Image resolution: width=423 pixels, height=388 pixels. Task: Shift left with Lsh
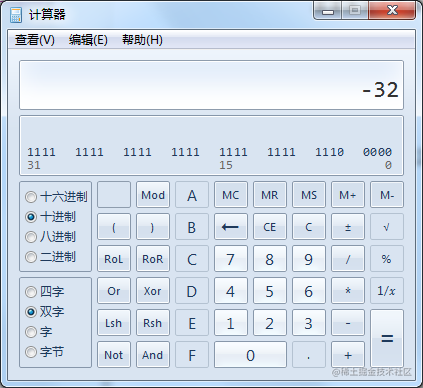click(x=114, y=323)
